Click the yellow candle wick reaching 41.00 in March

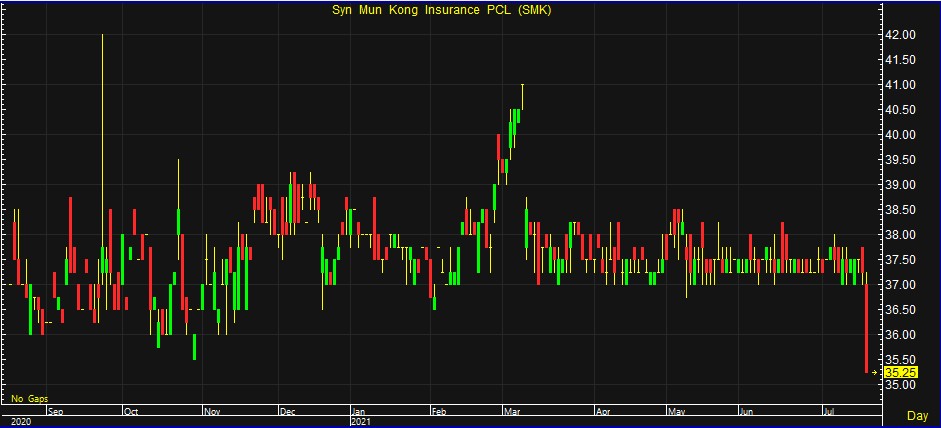point(522,97)
